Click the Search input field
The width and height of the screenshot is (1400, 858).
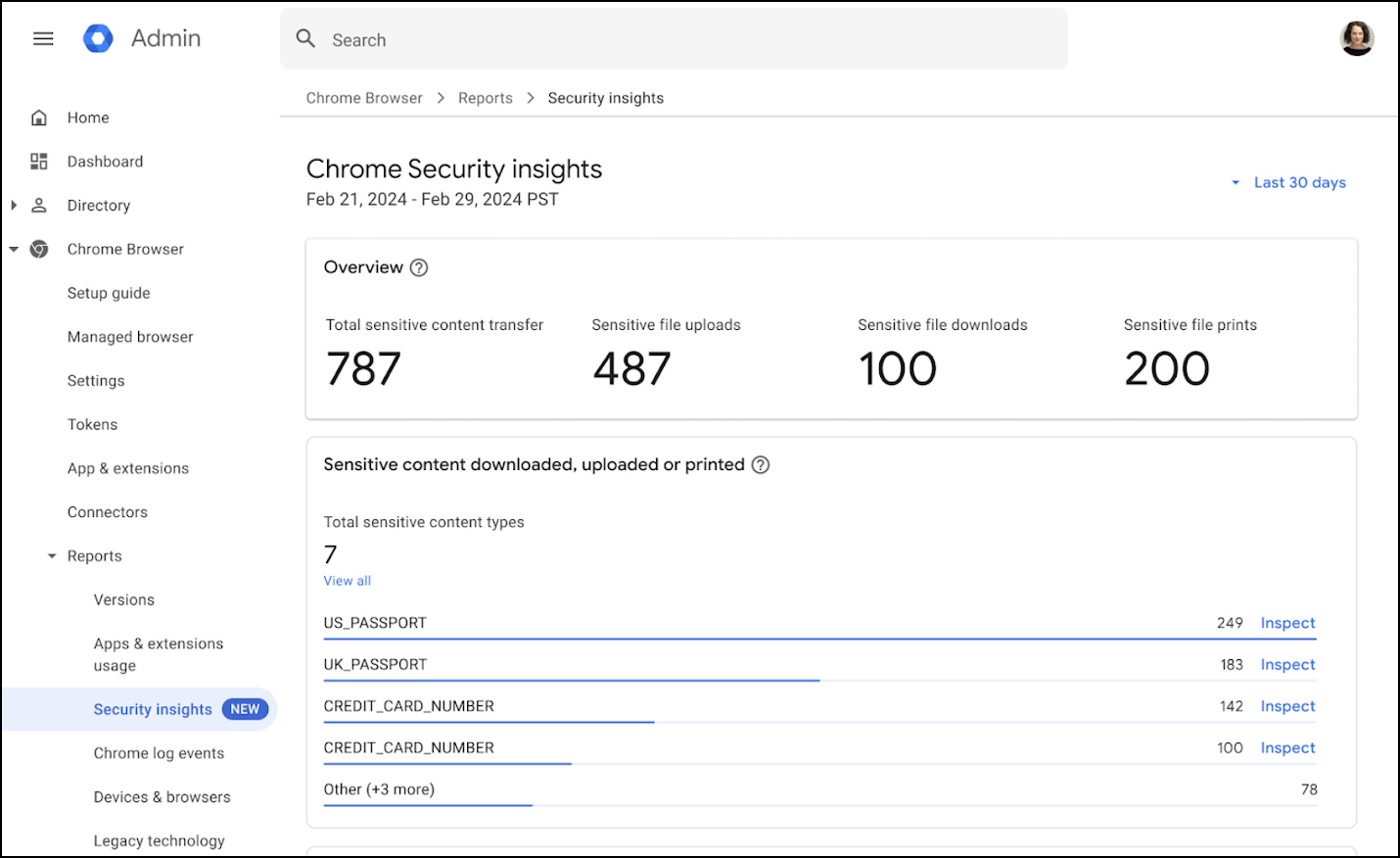click(685, 40)
